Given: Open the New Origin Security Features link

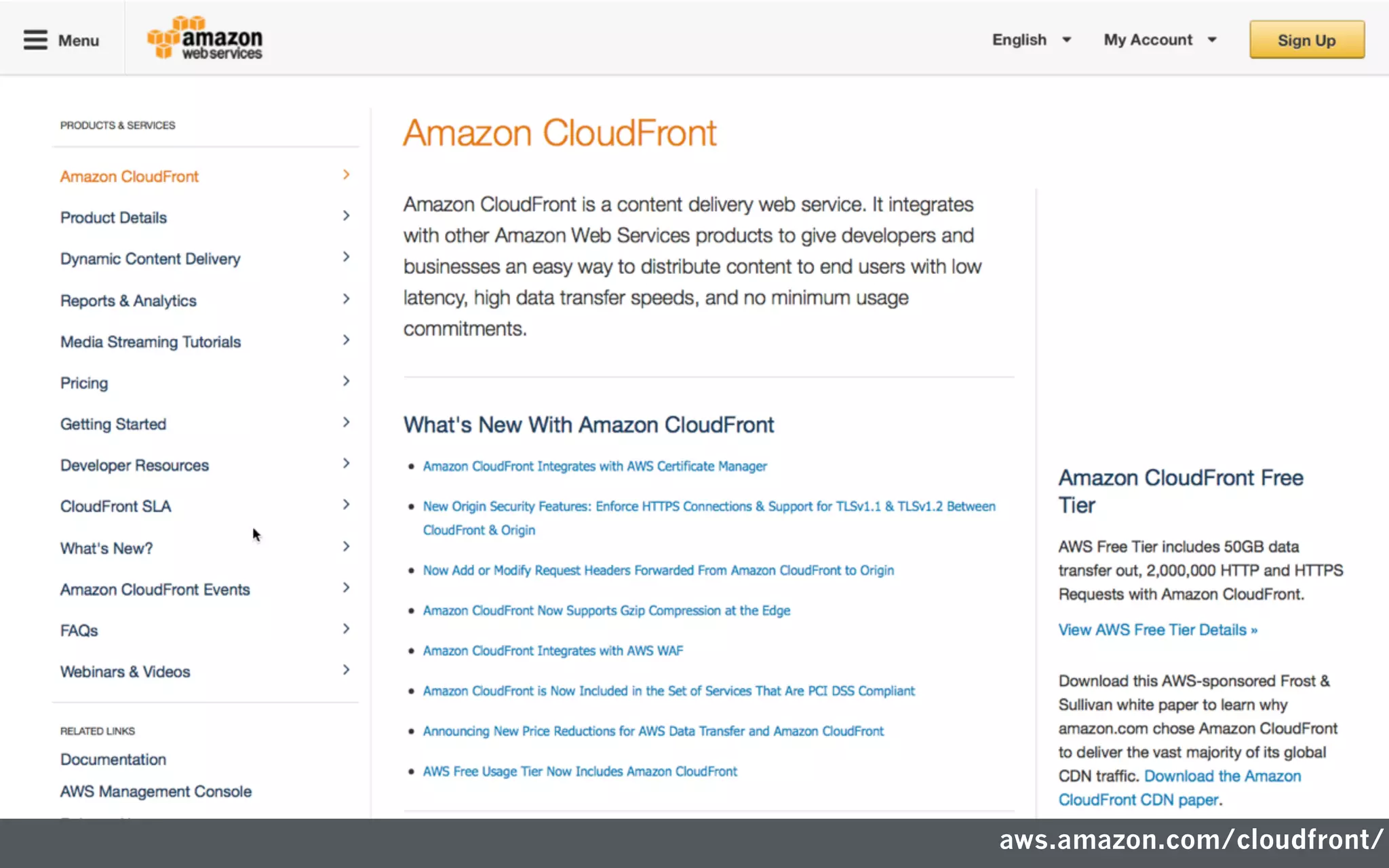Looking at the screenshot, I should pos(709,518).
